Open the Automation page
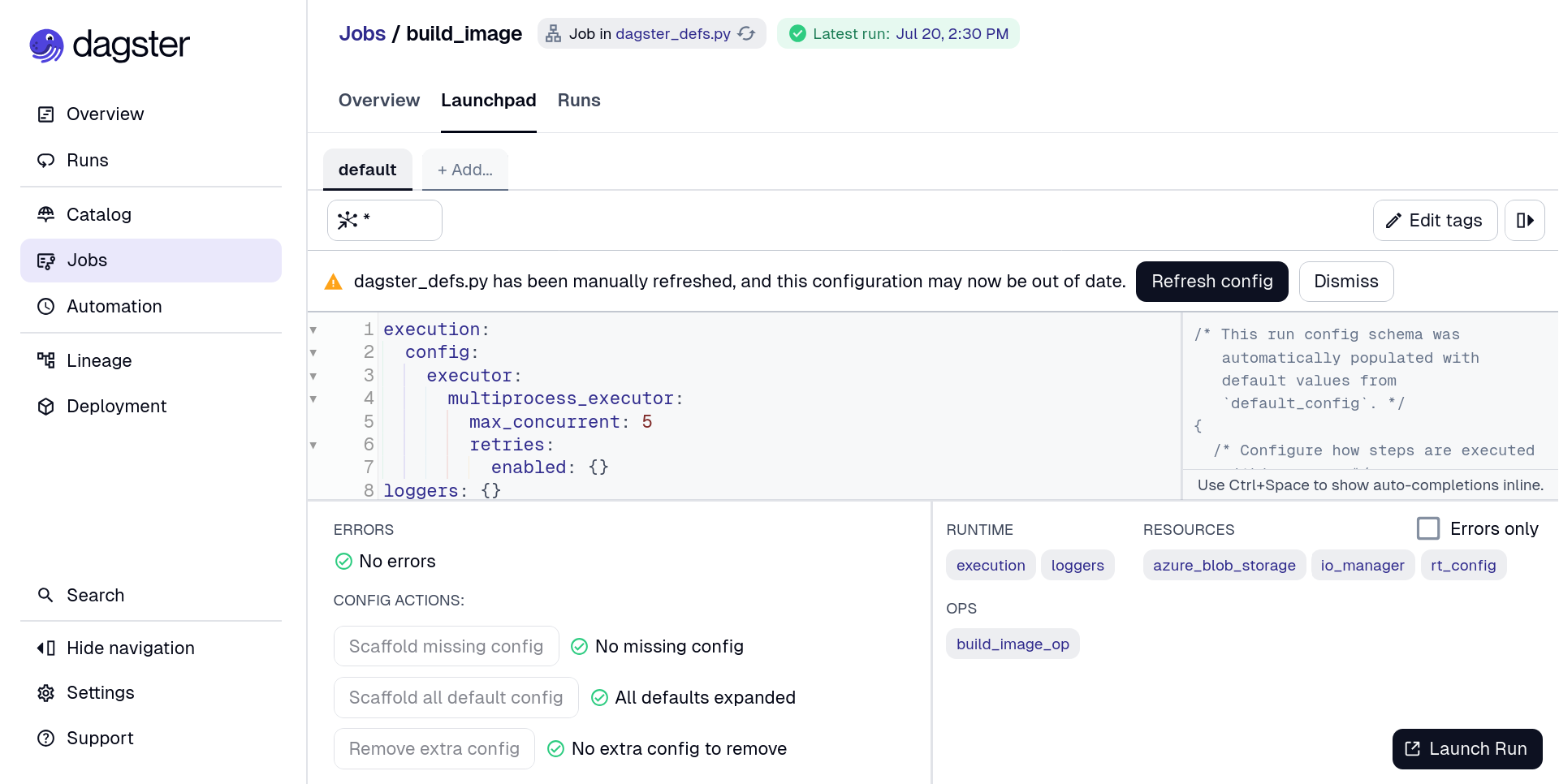This screenshot has width=1559, height=784. 151,307
